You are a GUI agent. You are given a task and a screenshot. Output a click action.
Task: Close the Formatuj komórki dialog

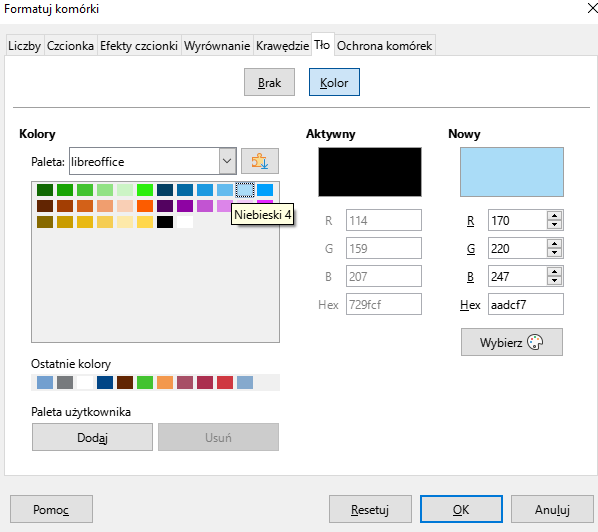(592, 8)
